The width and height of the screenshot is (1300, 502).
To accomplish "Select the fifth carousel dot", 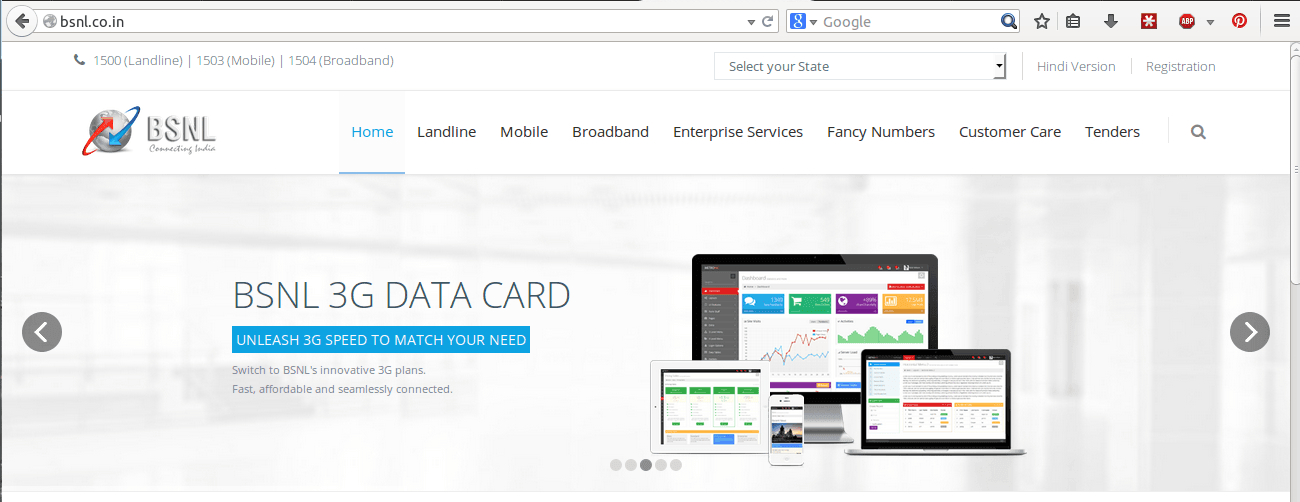I will point(676,465).
